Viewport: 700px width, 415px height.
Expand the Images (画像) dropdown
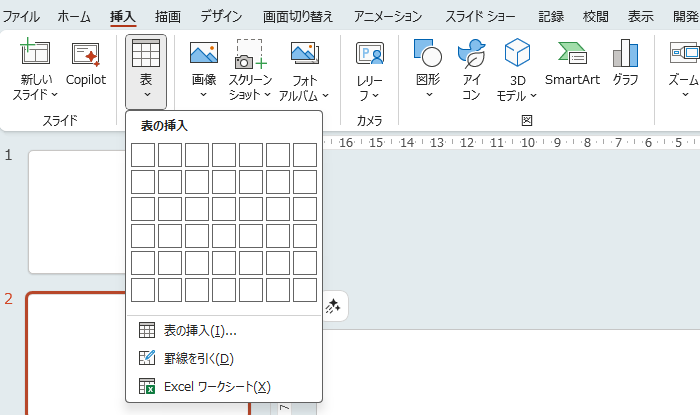tap(203, 96)
